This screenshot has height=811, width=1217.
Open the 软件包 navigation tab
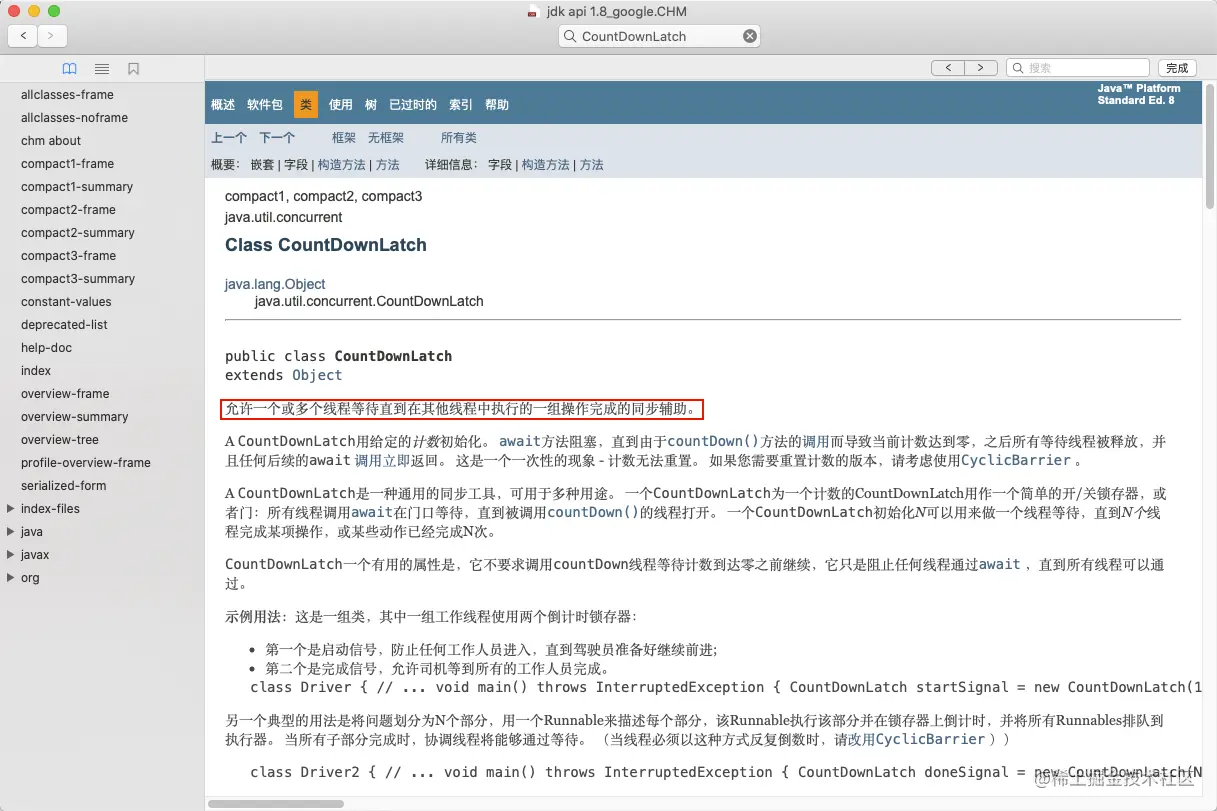(x=265, y=105)
